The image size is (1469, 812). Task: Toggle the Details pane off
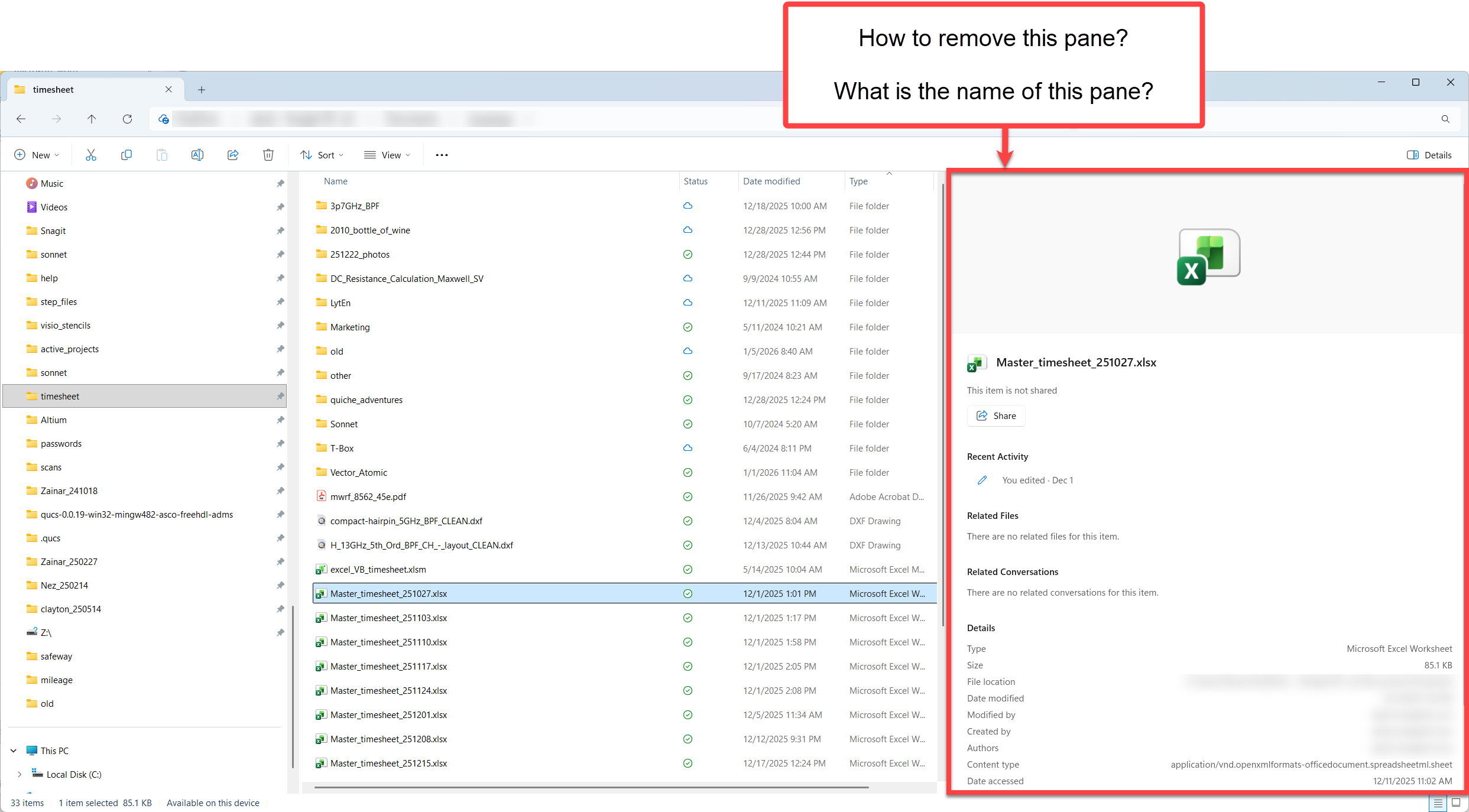(1429, 154)
